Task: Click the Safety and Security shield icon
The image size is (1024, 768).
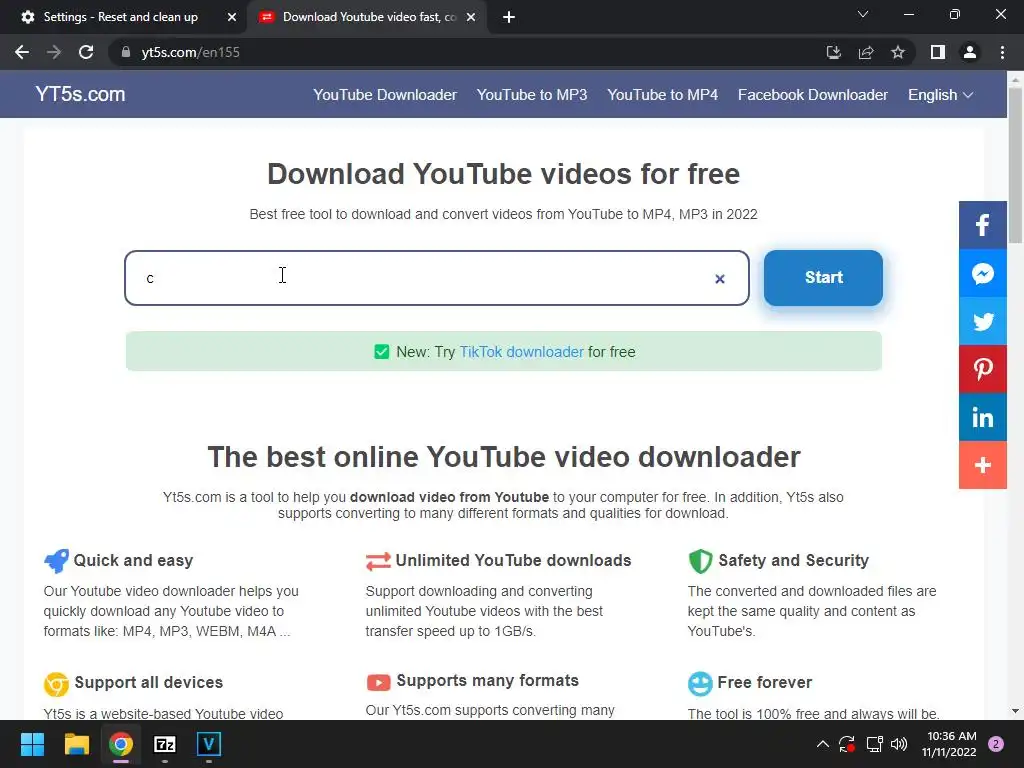Action: tap(700, 560)
